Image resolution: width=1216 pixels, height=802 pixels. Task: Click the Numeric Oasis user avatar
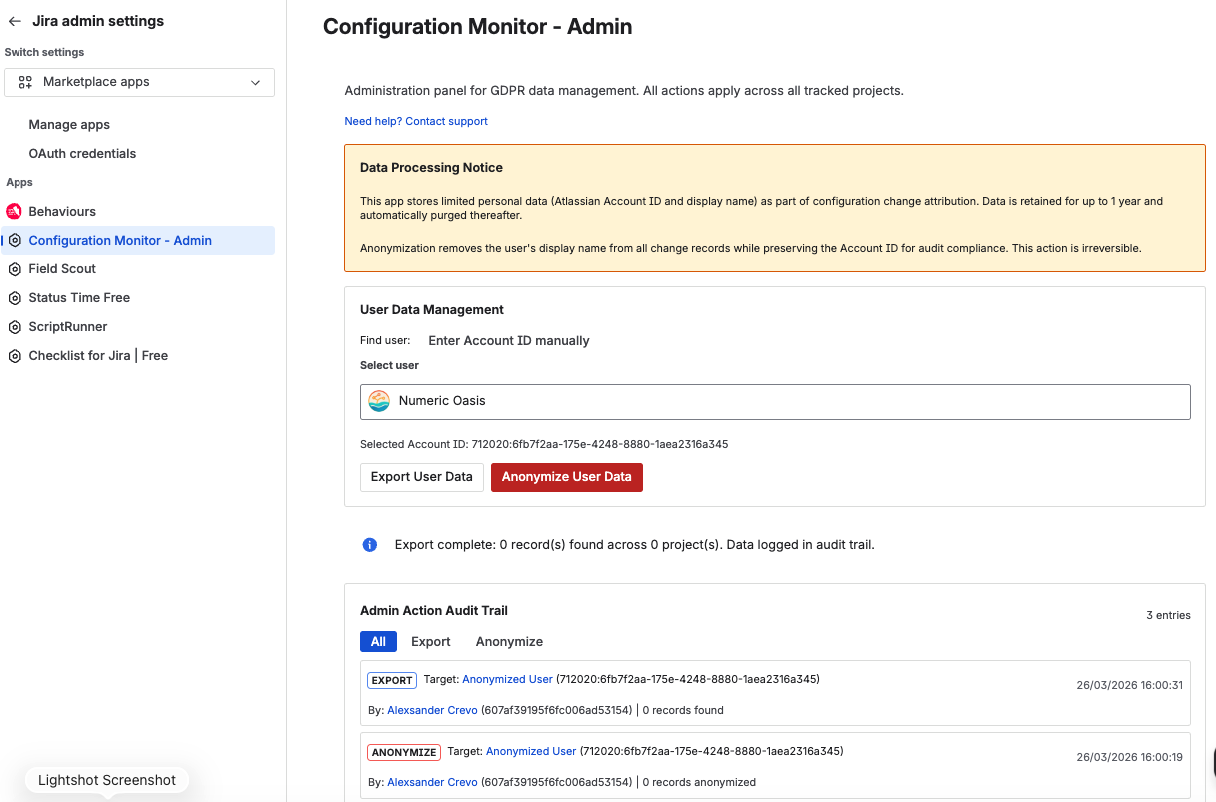point(378,400)
